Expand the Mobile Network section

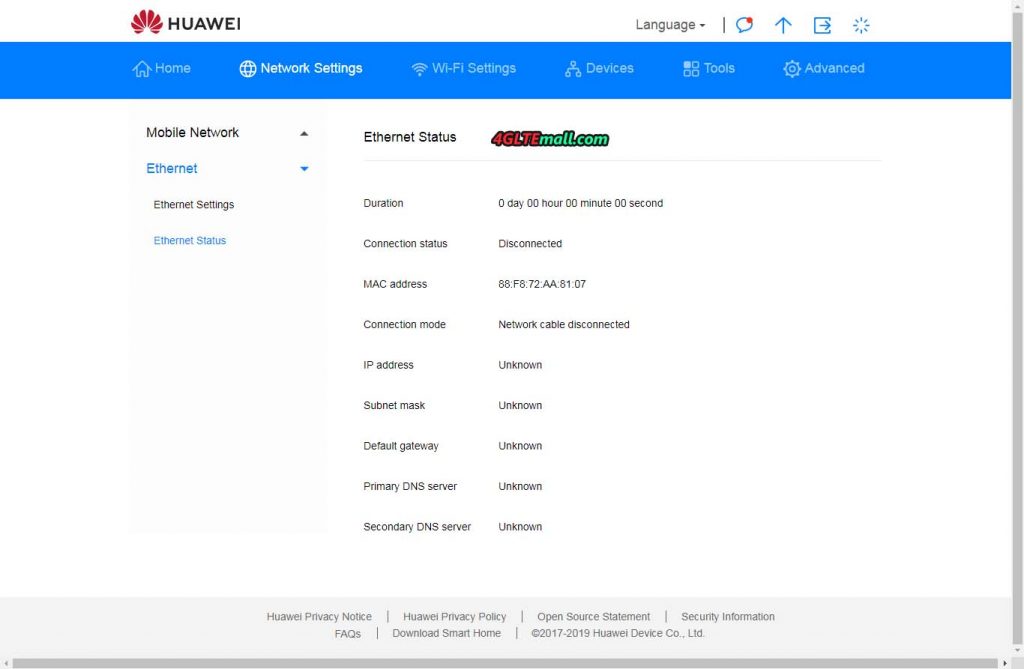[303, 132]
